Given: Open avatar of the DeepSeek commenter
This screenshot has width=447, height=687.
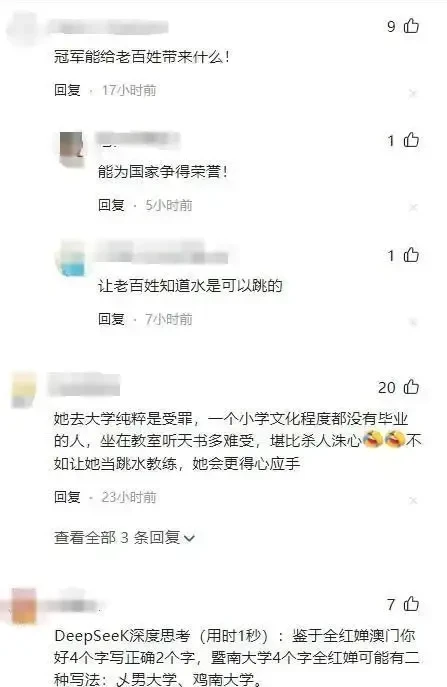Looking at the screenshot, I should point(23,607).
